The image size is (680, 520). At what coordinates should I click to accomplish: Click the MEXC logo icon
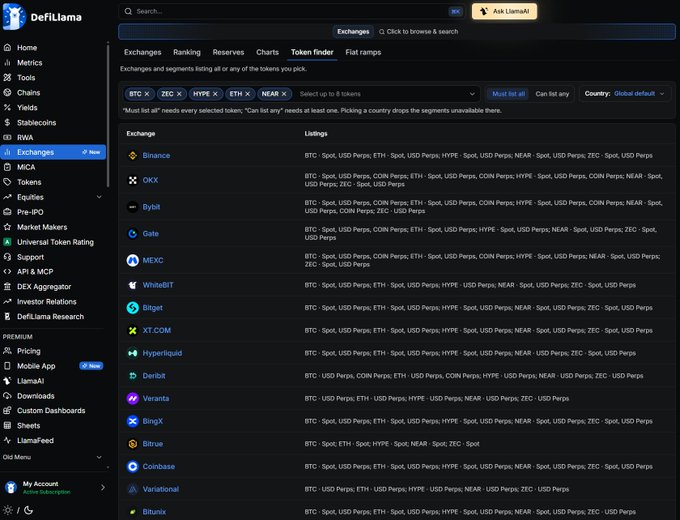133,260
